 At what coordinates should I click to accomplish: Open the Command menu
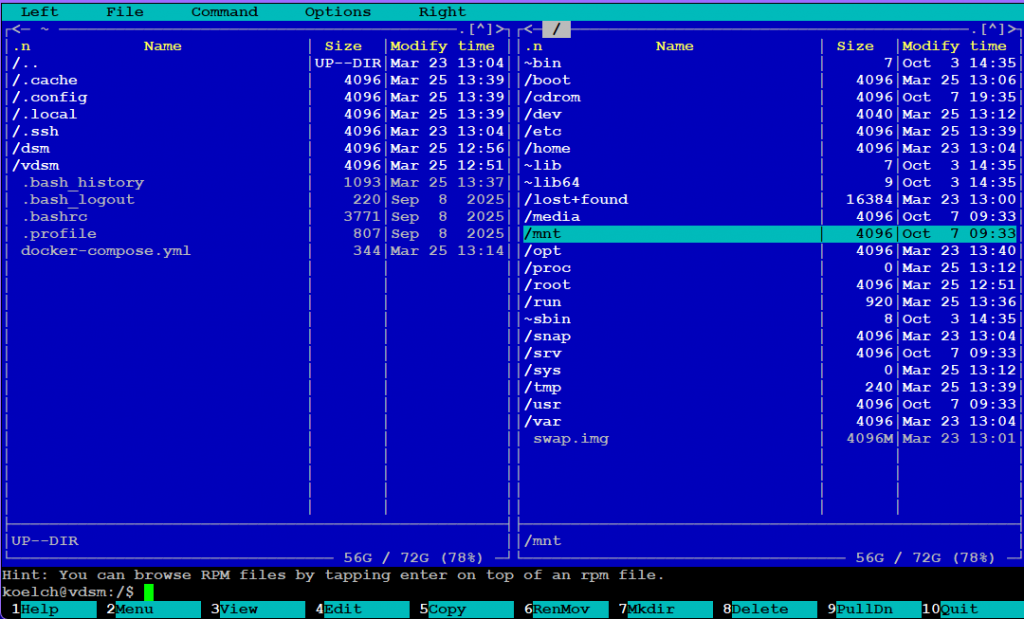(x=224, y=12)
